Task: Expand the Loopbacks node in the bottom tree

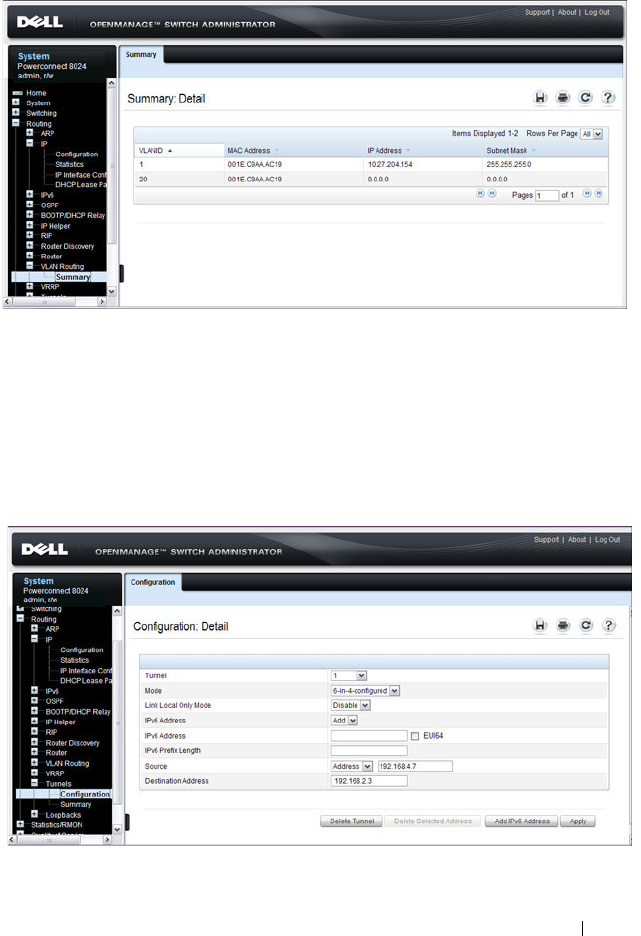Action: 35,814
